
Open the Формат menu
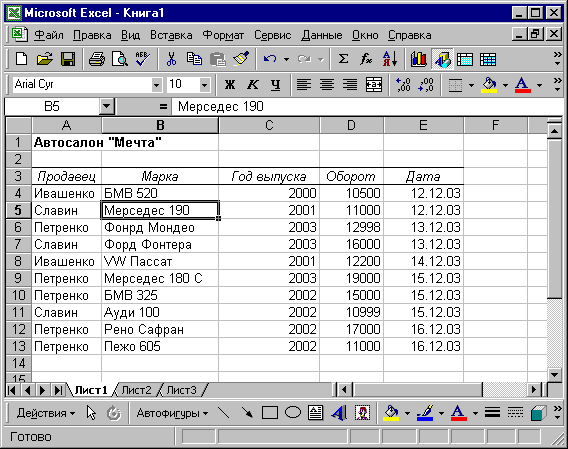[x=223, y=35]
